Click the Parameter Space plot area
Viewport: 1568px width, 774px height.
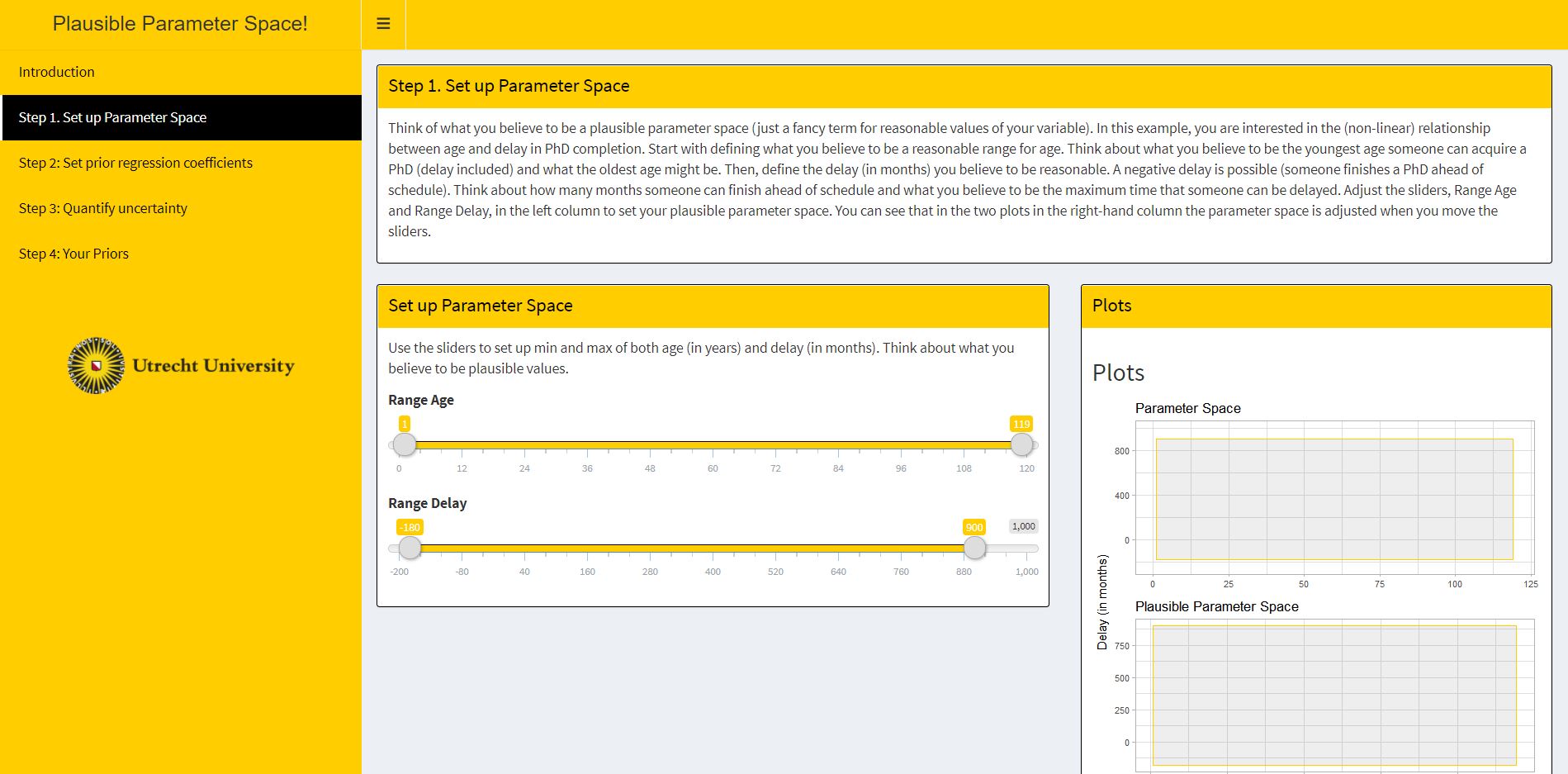(1334, 498)
